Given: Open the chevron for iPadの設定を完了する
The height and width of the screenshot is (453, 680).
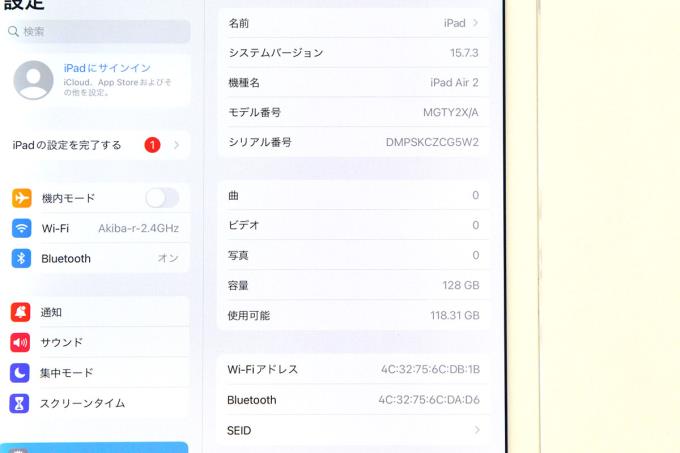Looking at the screenshot, I should pyautogui.click(x=176, y=145).
